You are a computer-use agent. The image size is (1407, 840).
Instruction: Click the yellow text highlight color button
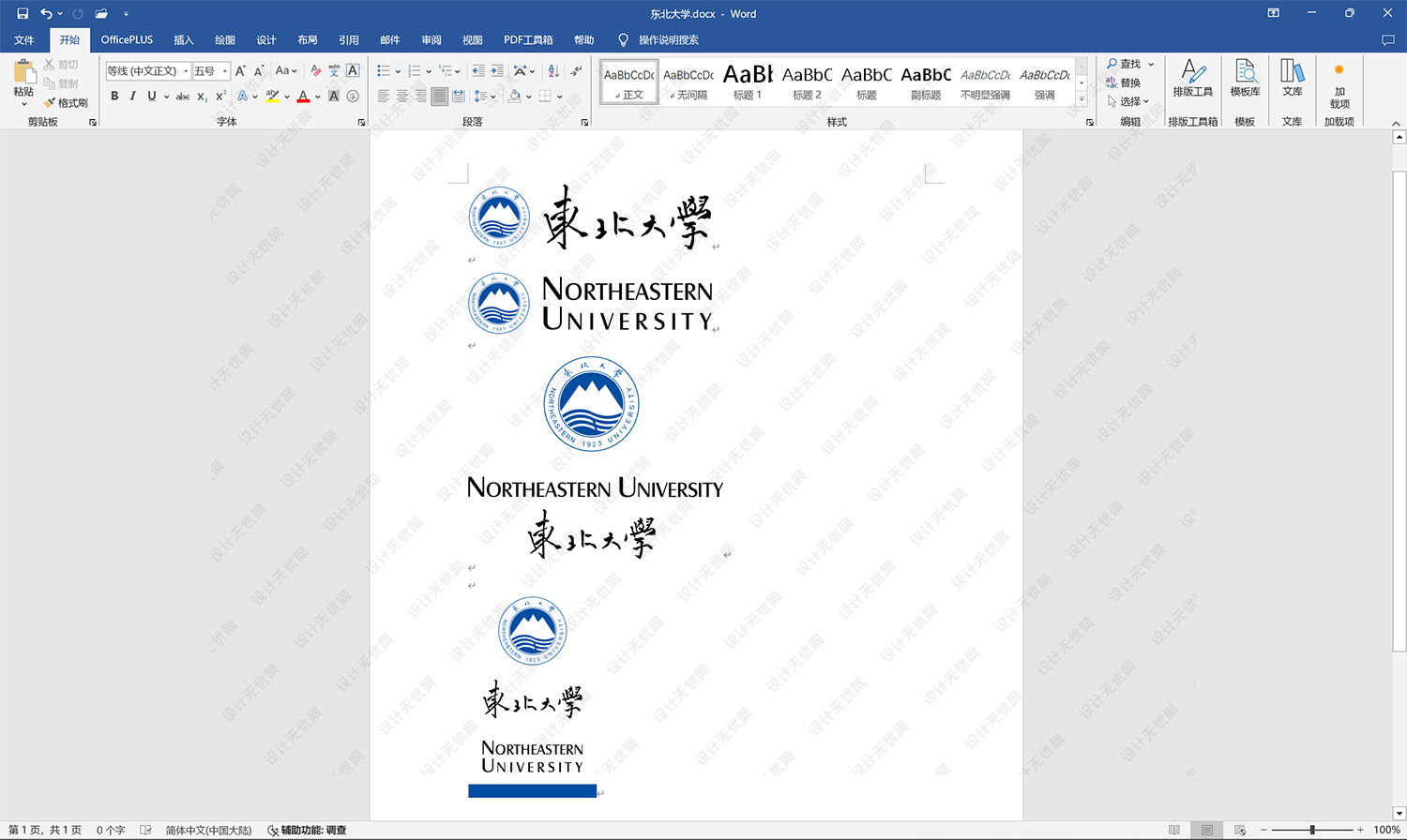[x=272, y=96]
